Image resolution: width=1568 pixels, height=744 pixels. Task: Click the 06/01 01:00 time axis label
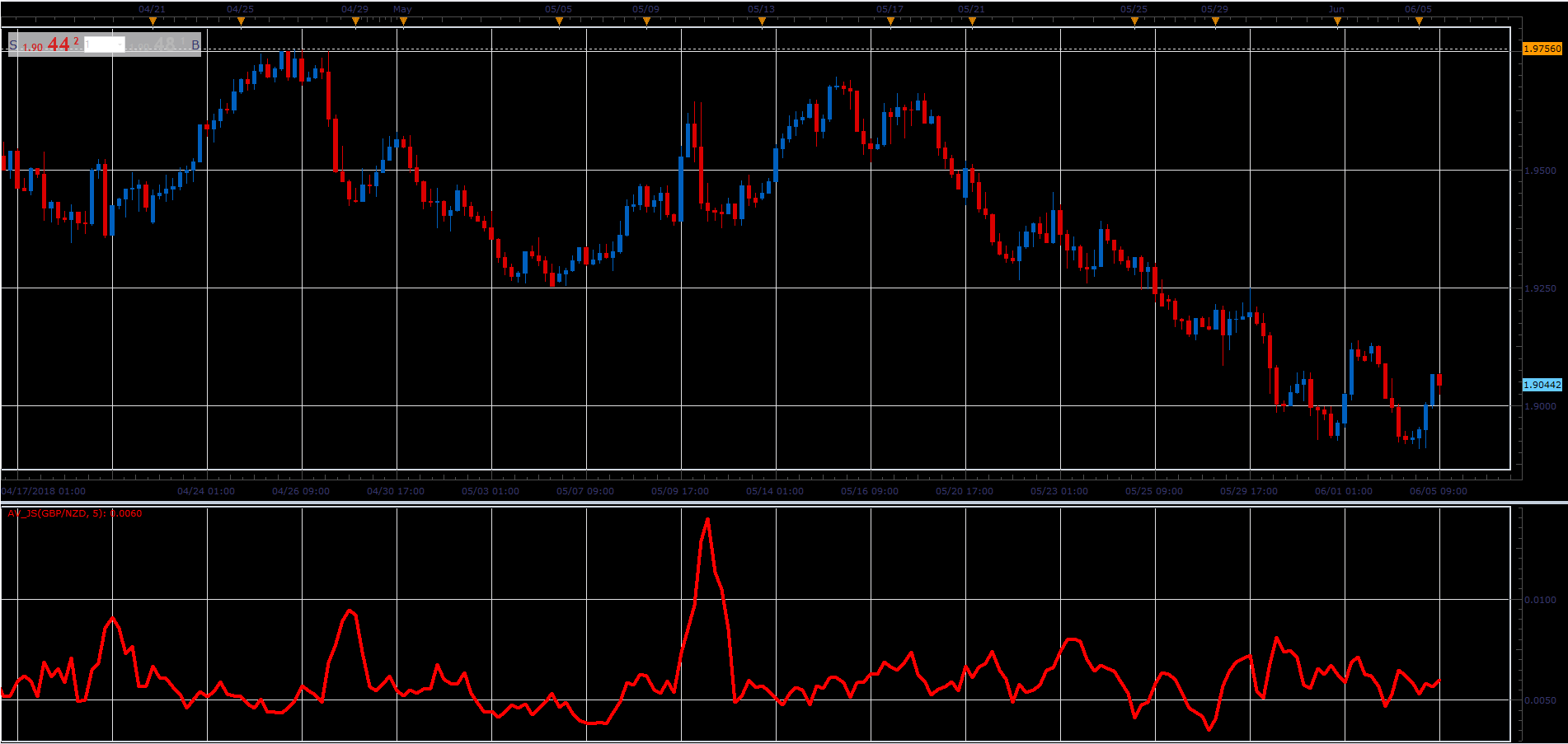point(1344,491)
